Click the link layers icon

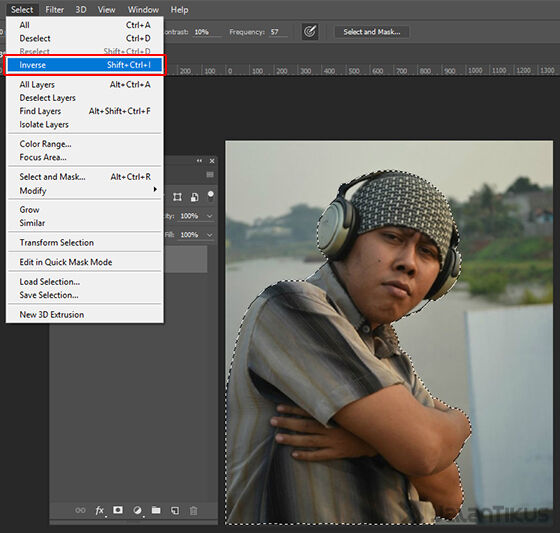click(80, 510)
